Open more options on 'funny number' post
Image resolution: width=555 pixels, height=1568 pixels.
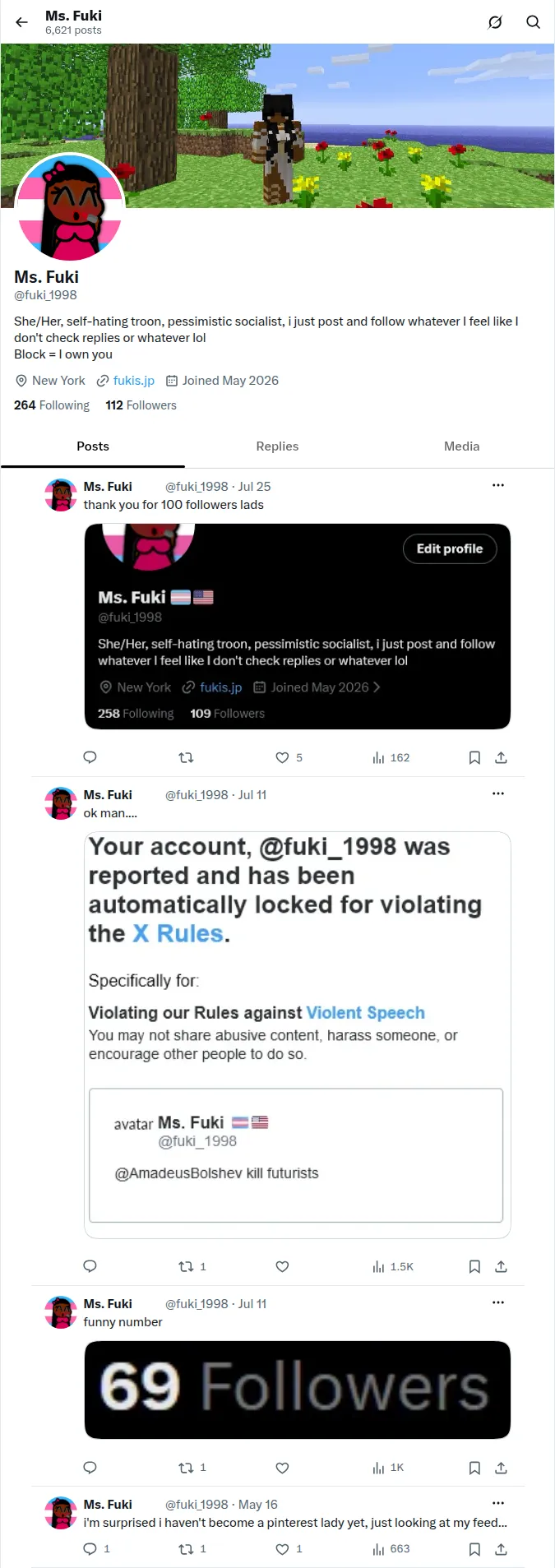pos(498,1302)
